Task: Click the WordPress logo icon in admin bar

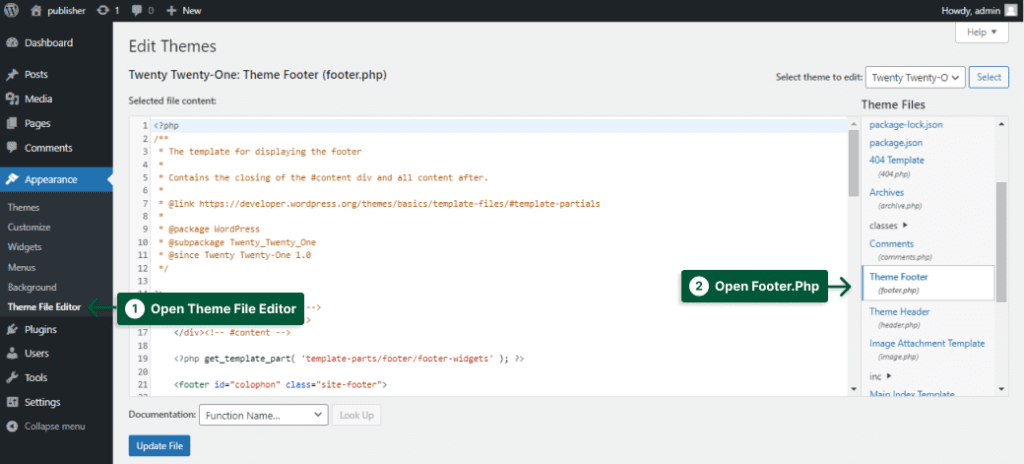Action: 11,10
